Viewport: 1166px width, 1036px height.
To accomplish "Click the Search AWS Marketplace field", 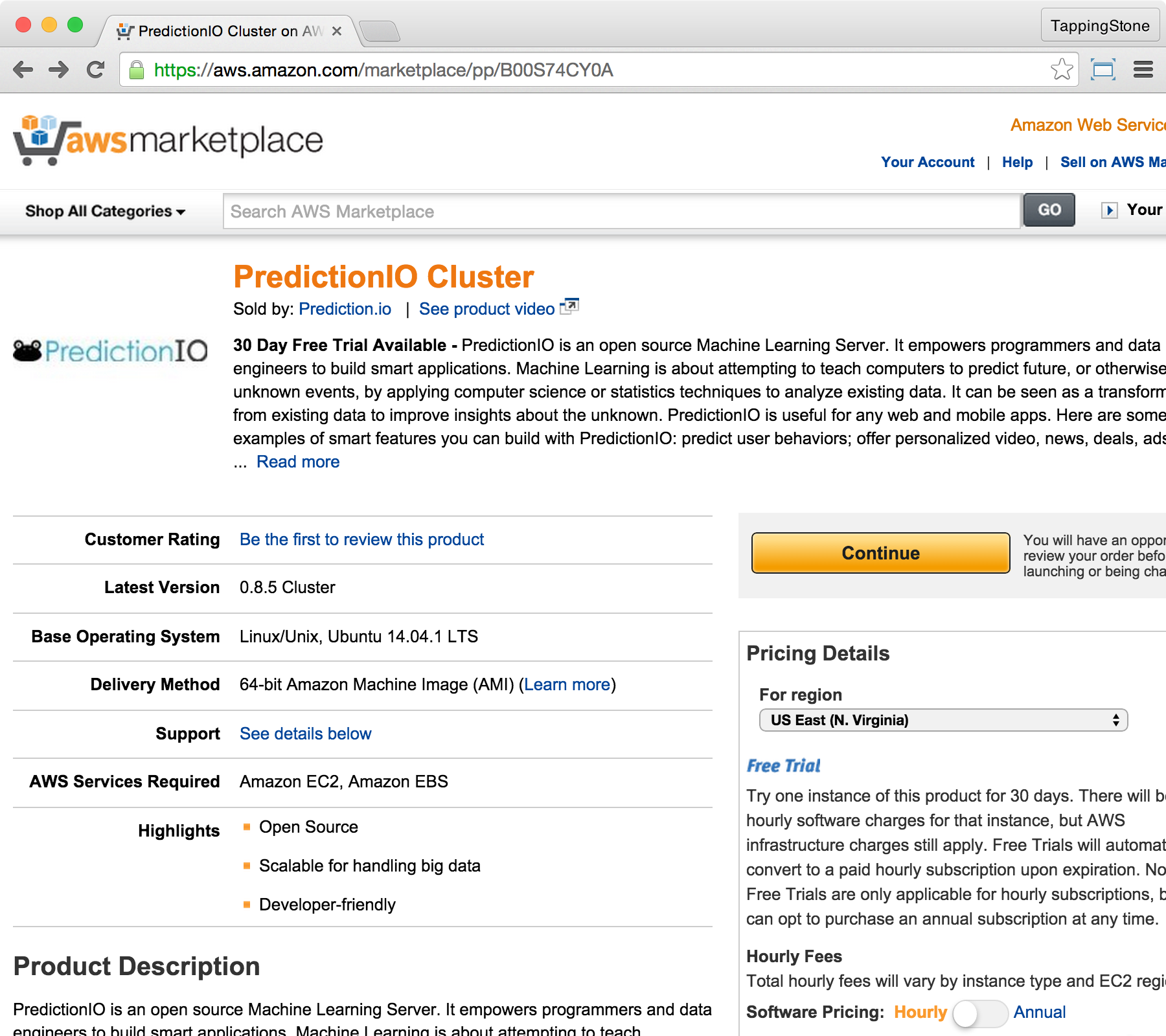I will pos(621,211).
